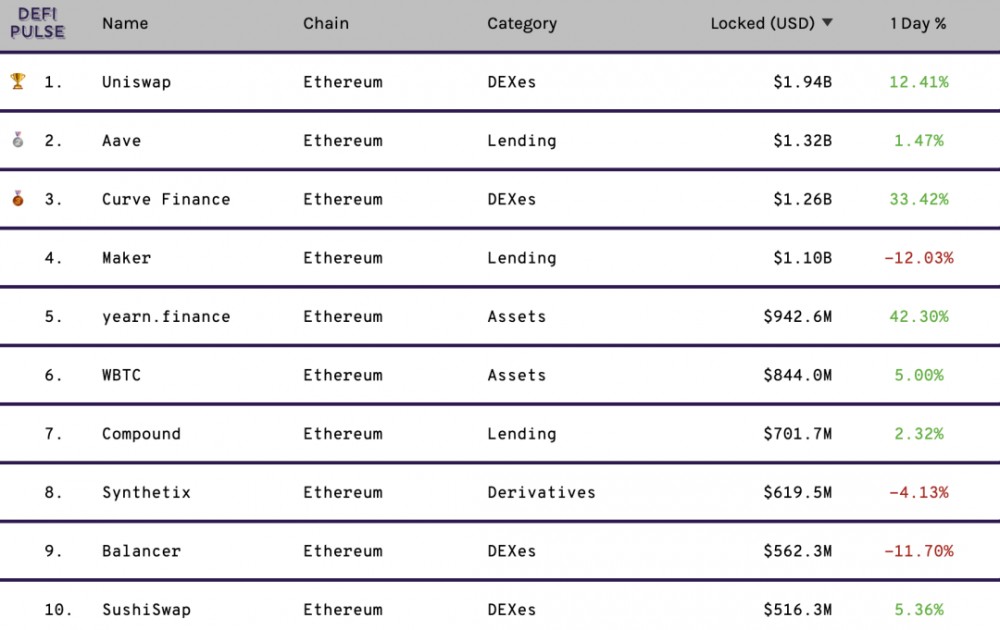The image size is (1000, 630).
Task: Click the silver medal icon beside Aave
Action: click(18, 140)
